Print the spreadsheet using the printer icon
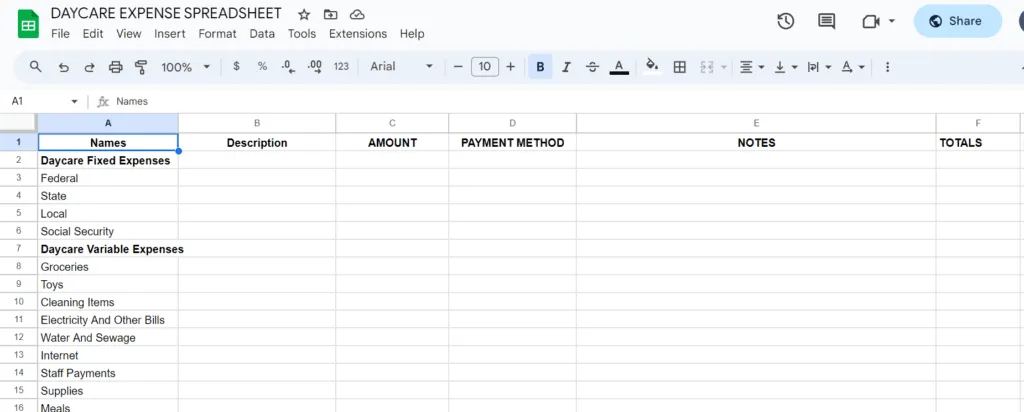 [115, 67]
